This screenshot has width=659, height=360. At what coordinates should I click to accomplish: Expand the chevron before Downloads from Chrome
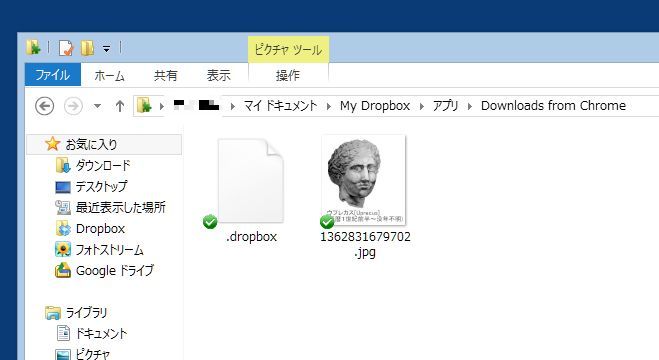click(470, 106)
